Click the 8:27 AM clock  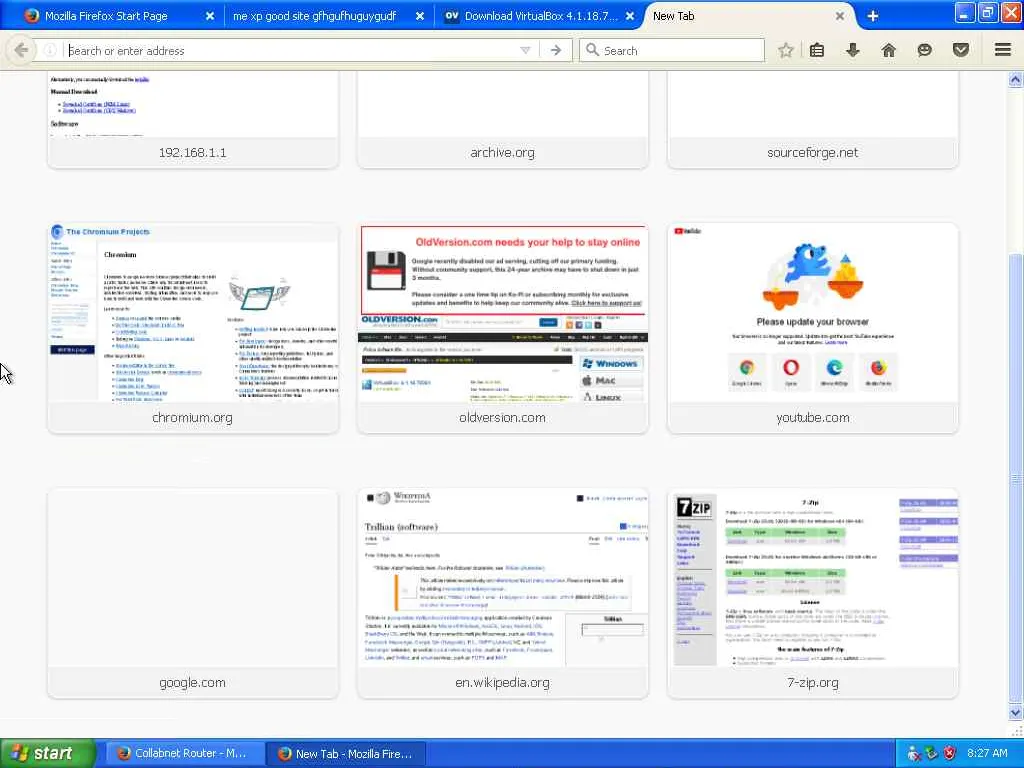[x=987, y=754]
